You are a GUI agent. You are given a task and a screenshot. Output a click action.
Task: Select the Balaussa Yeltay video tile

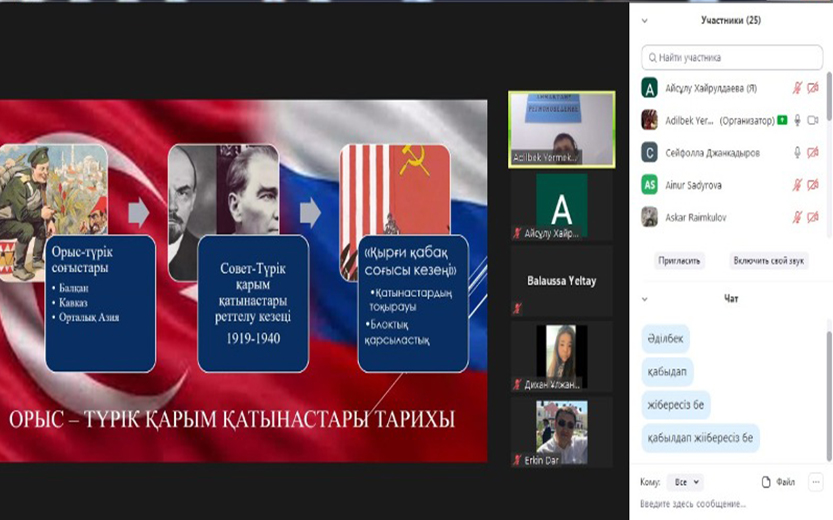(x=562, y=282)
